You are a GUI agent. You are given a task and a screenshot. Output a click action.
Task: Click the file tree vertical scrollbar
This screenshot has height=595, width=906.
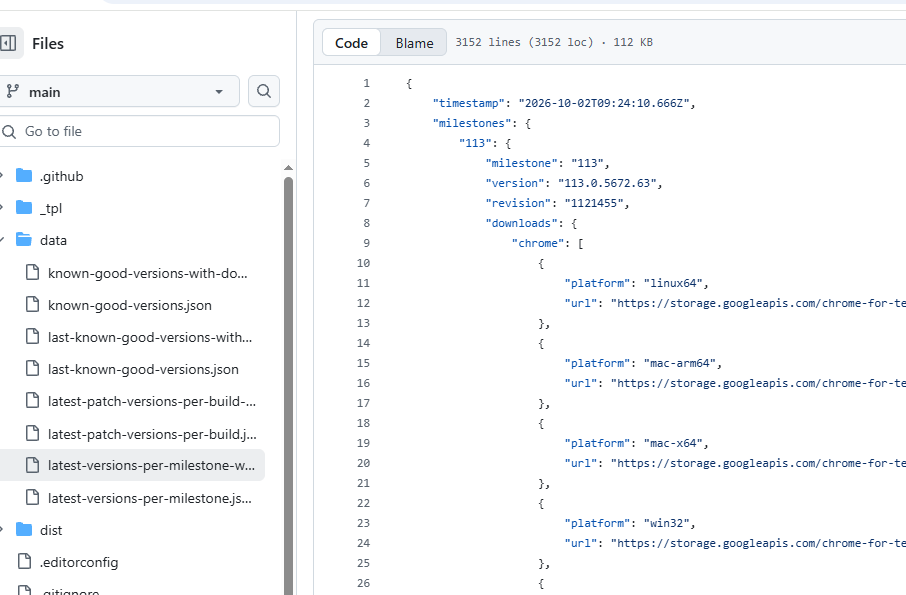pos(288,386)
